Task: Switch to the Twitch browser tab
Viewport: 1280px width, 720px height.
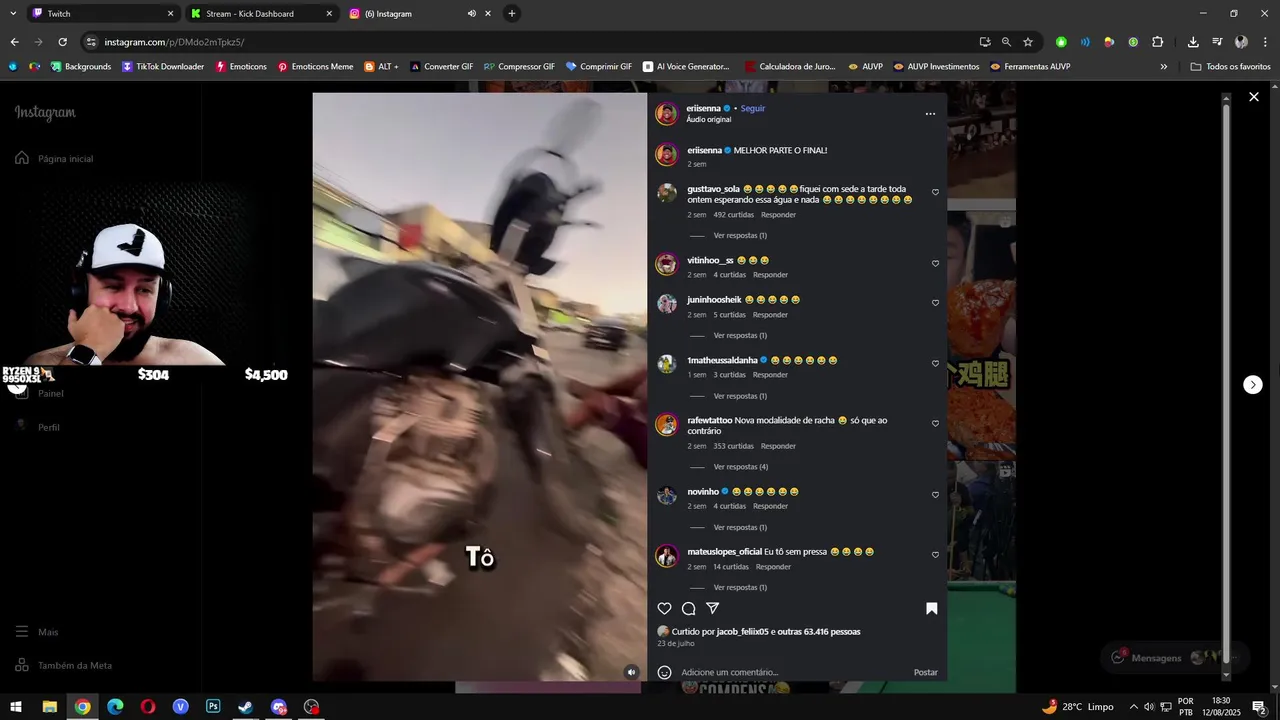Action: pos(101,14)
